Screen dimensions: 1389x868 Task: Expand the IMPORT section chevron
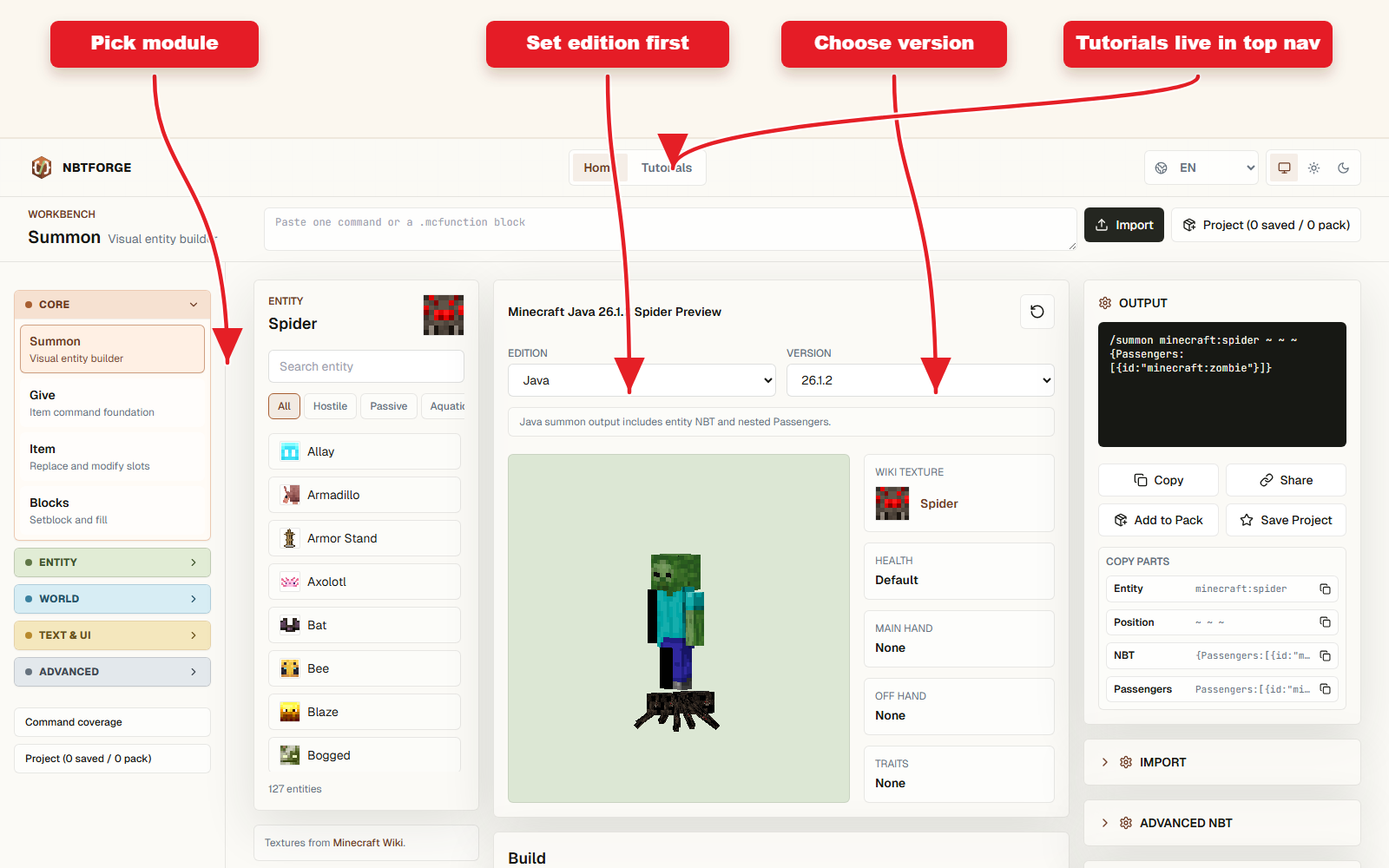[1105, 762]
